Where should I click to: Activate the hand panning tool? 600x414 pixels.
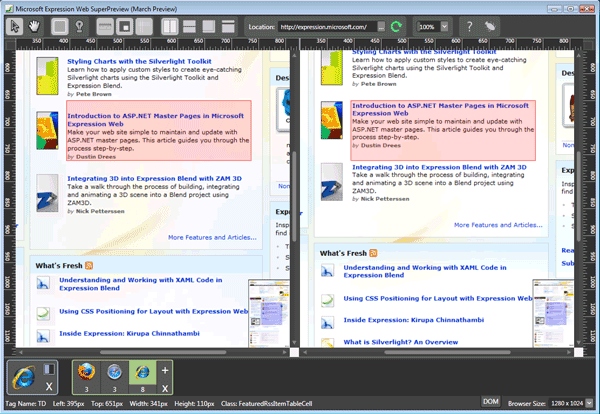(36, 24)
